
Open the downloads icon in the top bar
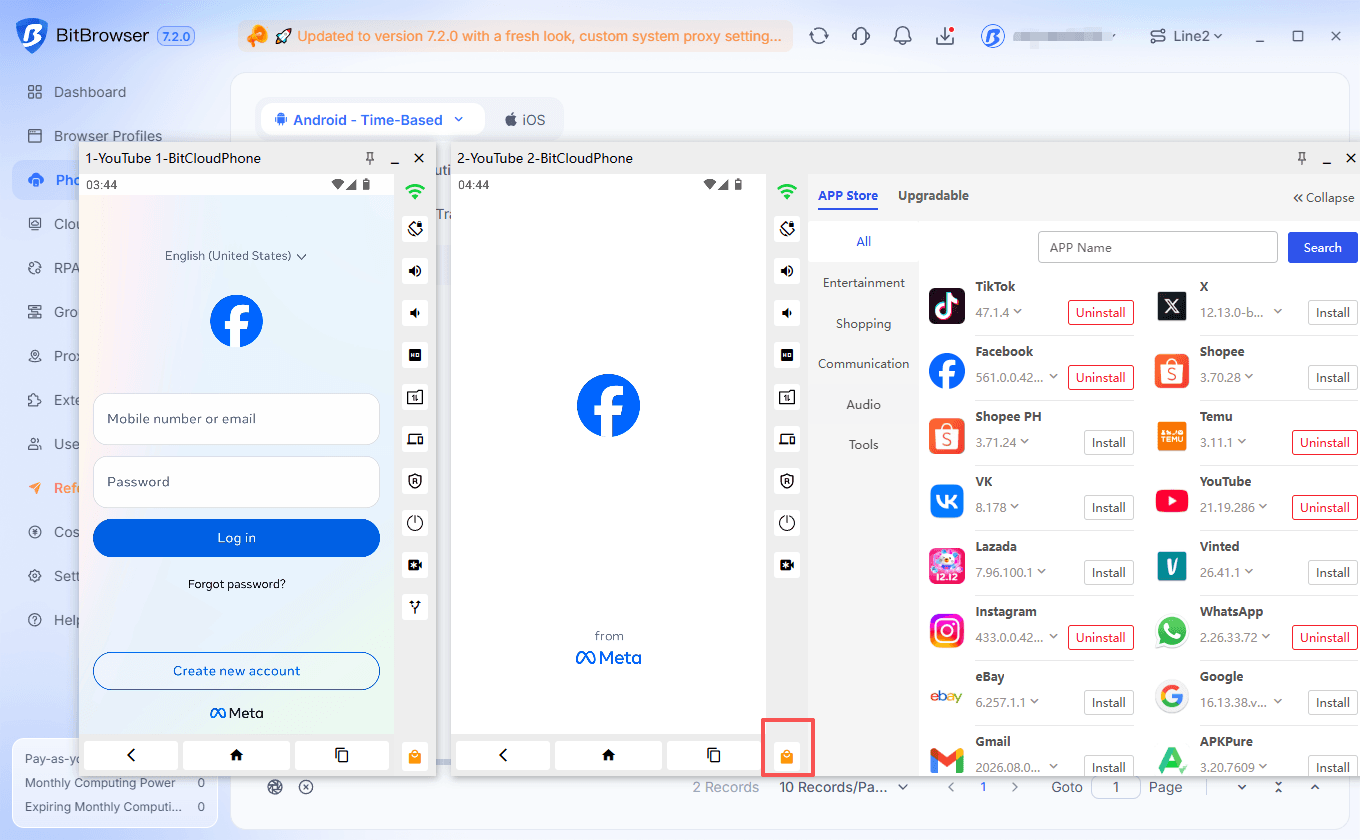(945, 36)
